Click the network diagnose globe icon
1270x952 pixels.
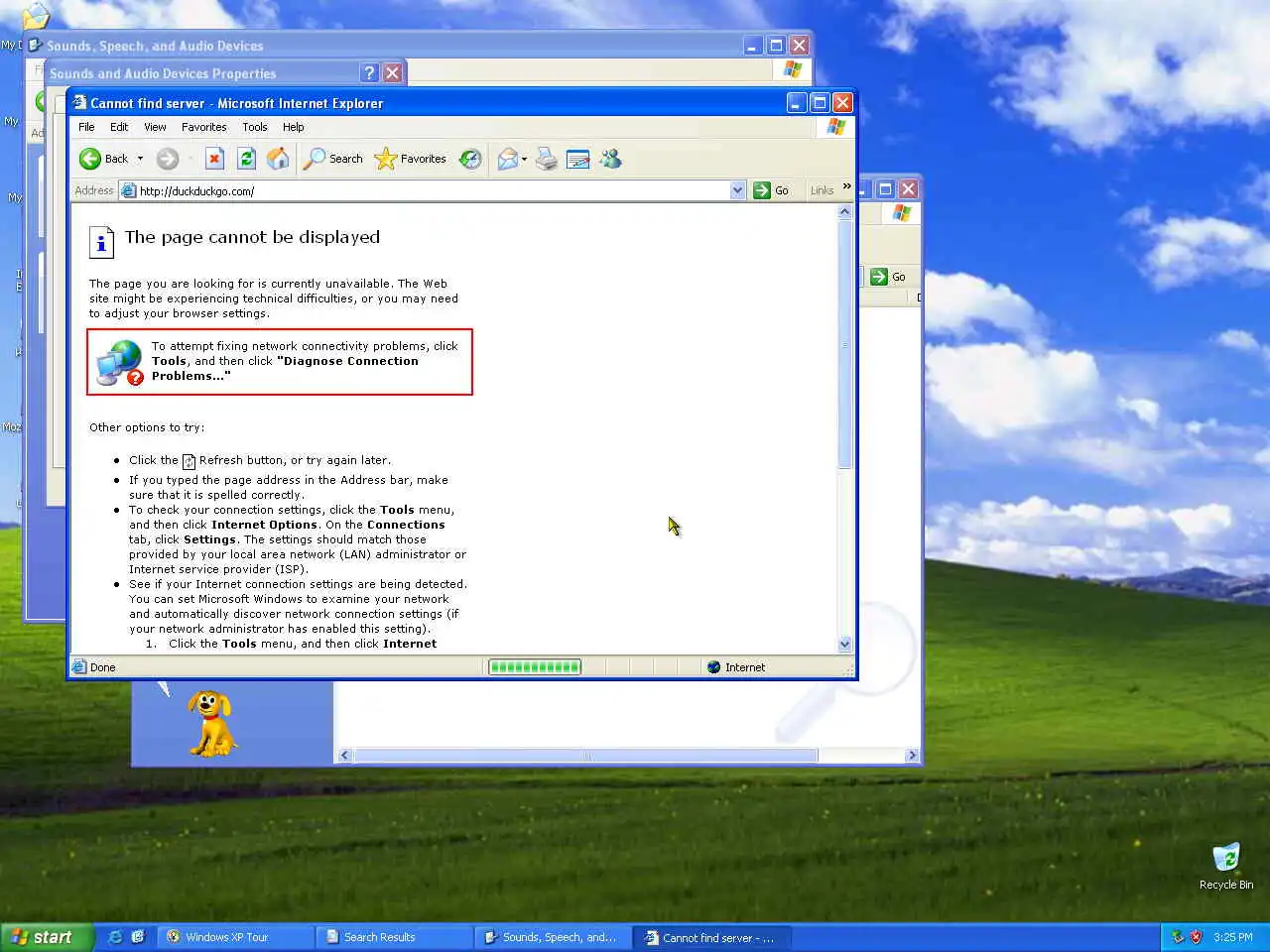[120, 362]
